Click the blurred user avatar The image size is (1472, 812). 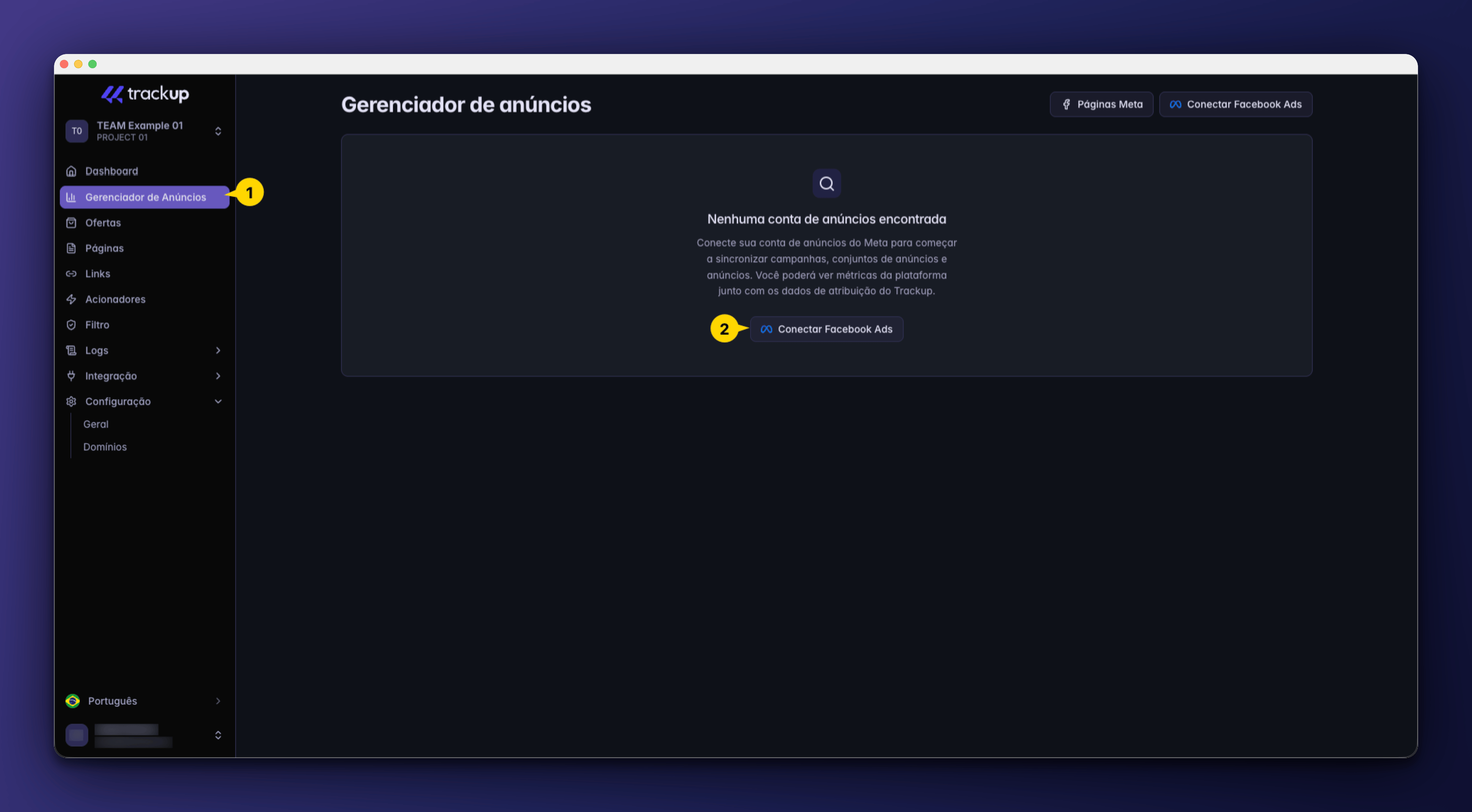tap(77, 735)
